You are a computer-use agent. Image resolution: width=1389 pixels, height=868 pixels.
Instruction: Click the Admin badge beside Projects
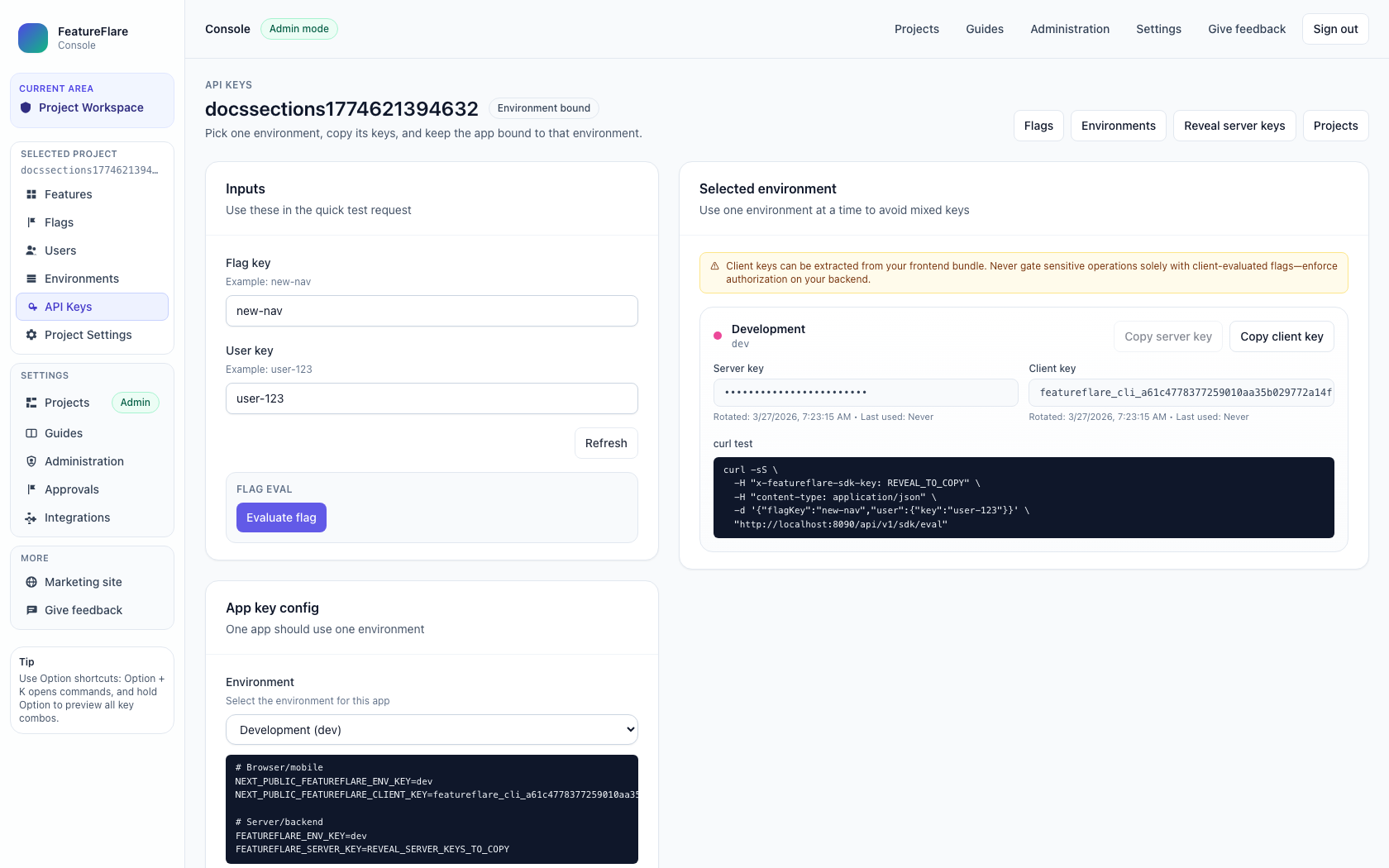tap(136, 403)
